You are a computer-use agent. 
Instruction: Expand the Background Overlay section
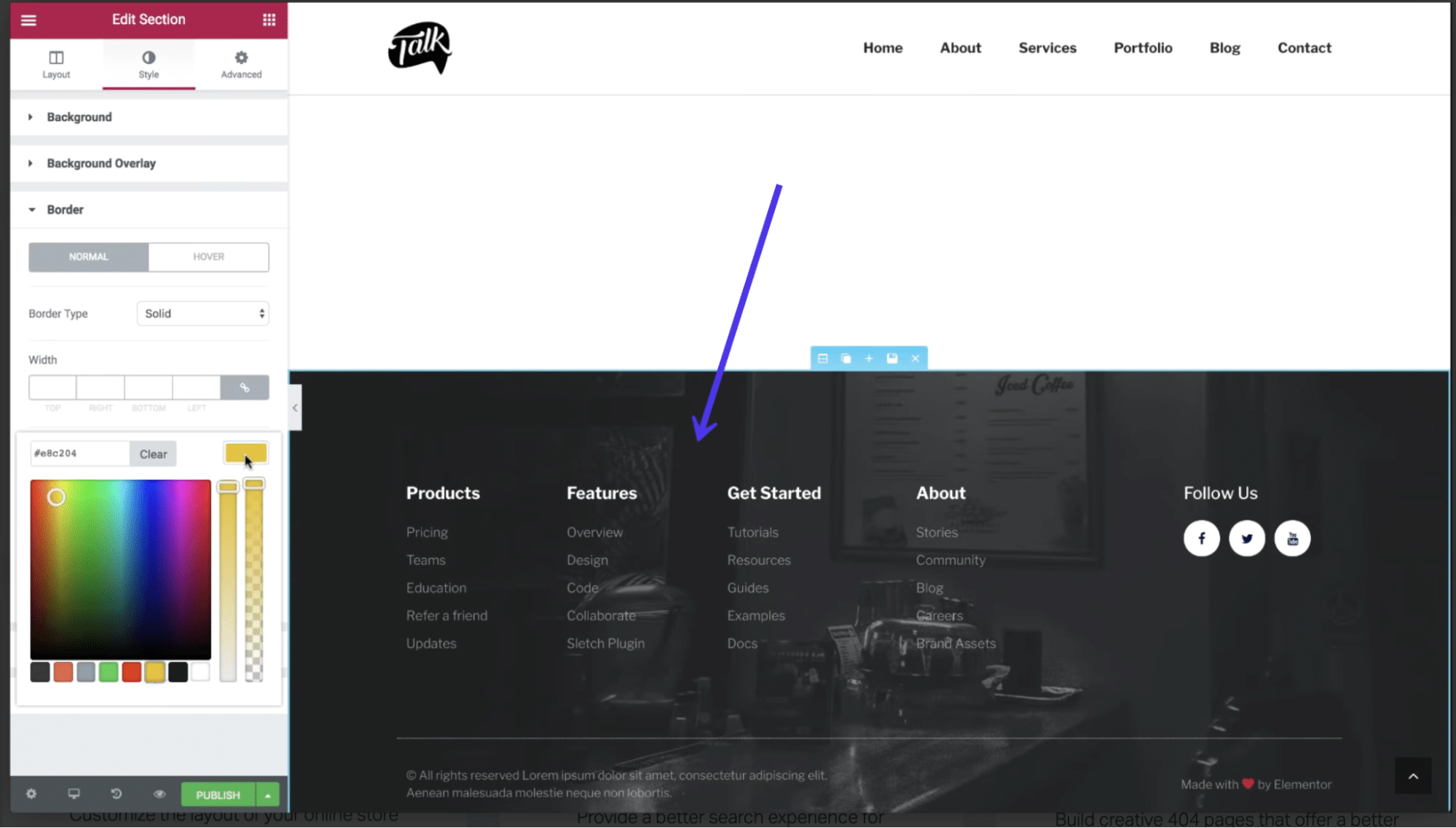[x=101, y=163]
